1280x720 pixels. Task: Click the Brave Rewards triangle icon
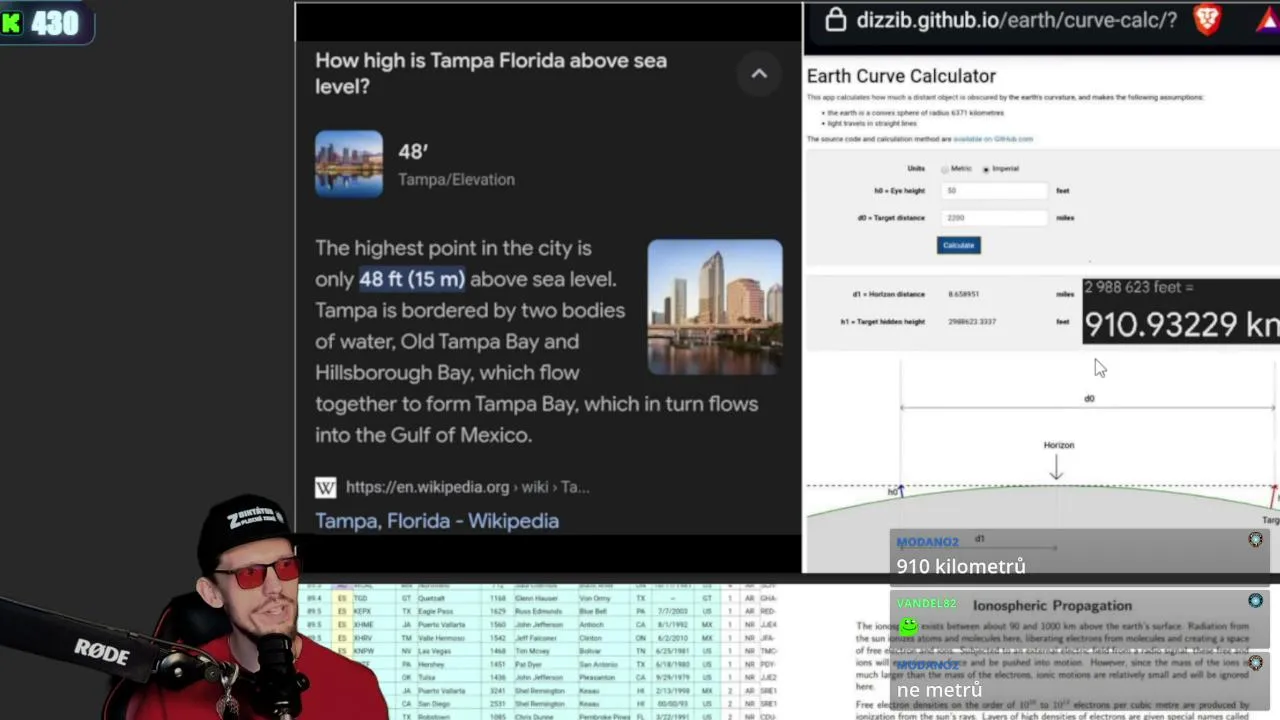(1267, 20)
